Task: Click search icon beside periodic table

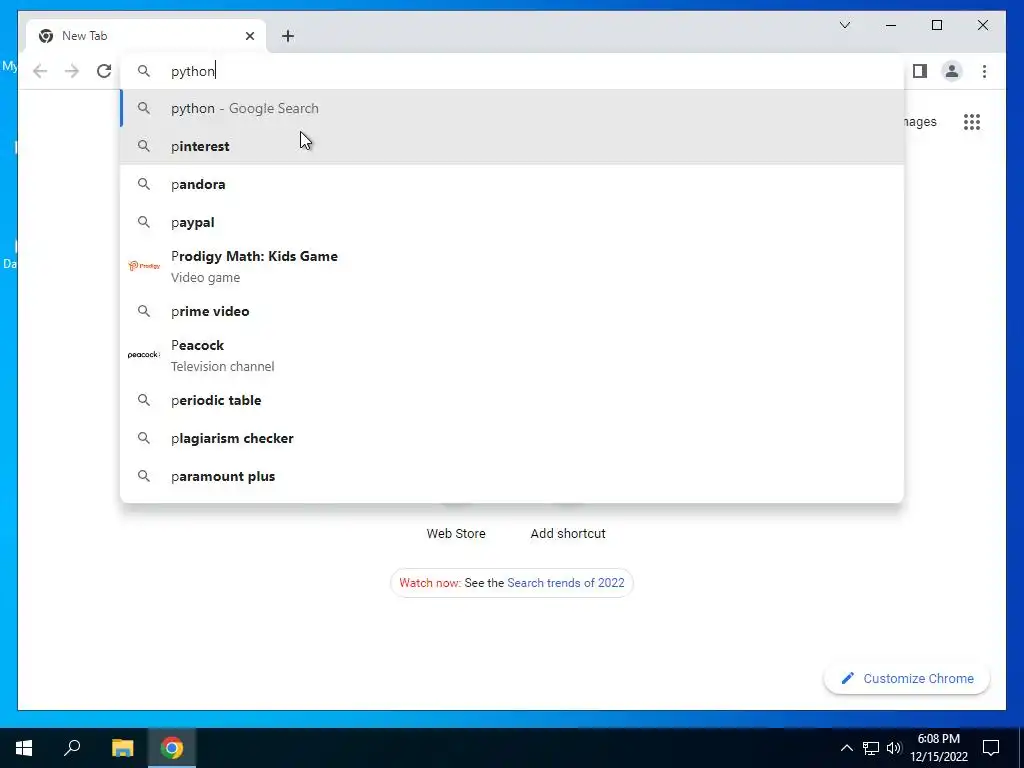Action: [x=144, y=400]
